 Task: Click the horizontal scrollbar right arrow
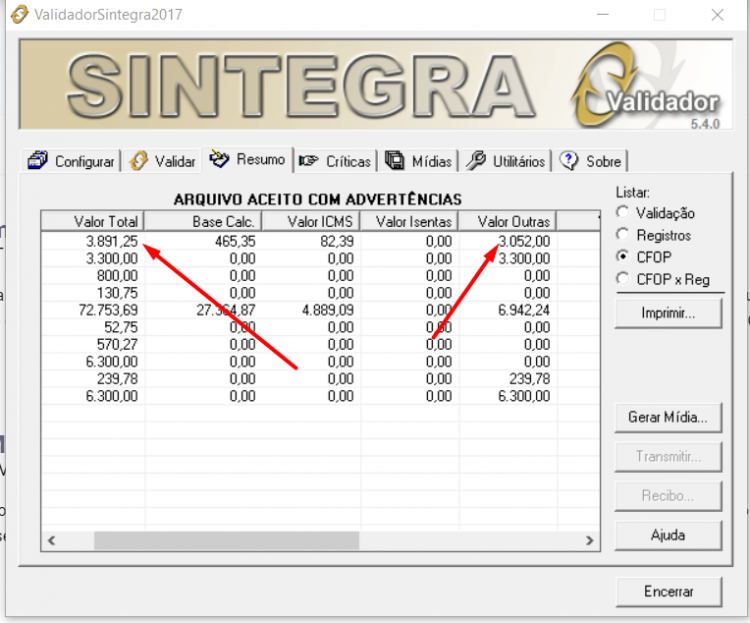[589, 541]
